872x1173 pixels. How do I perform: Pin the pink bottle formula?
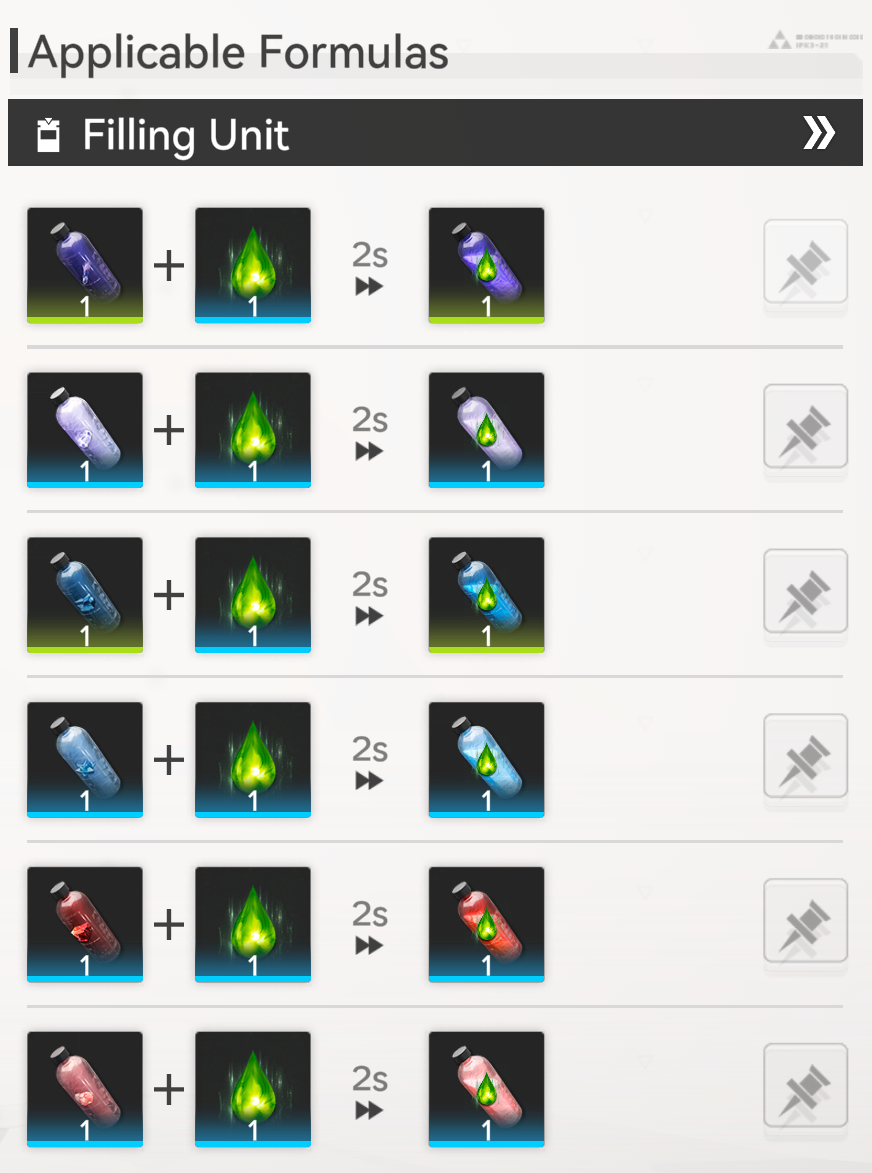coord(805,1085)
